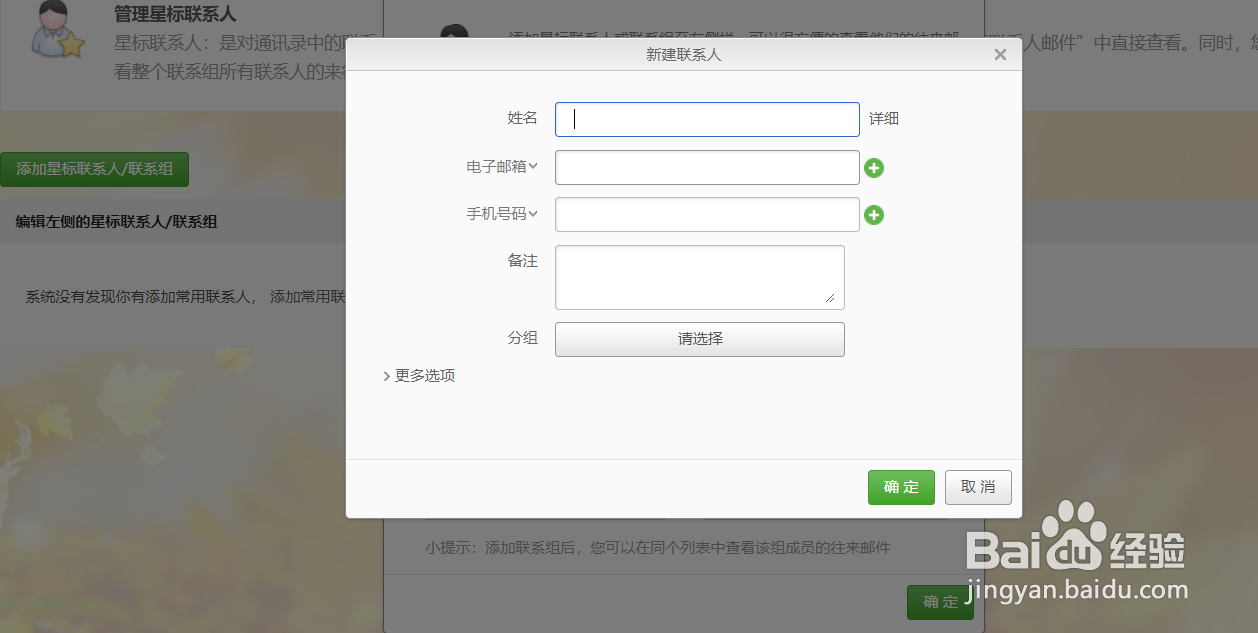This screenshot has width=1258, height=633.
Task: Close the 新建联系人 dialog with the X
Action: click(999, 55)
